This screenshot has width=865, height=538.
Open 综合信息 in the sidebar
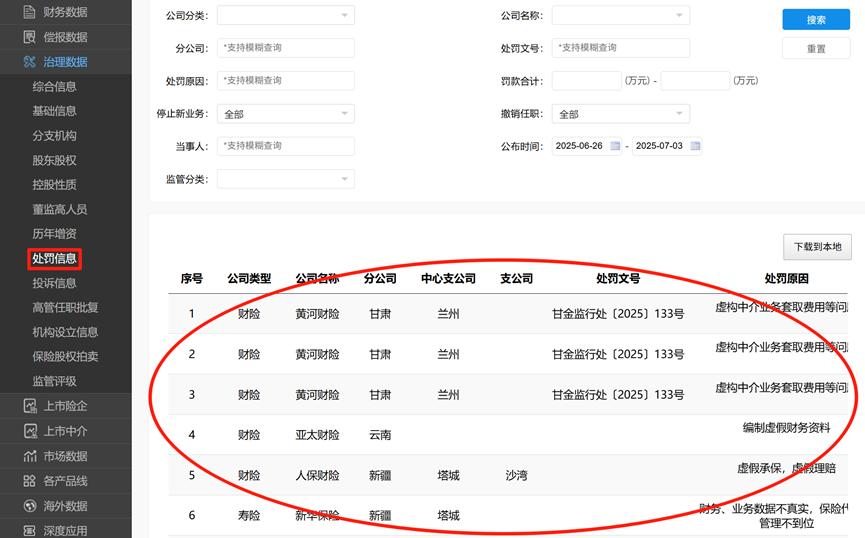[54, 87]
